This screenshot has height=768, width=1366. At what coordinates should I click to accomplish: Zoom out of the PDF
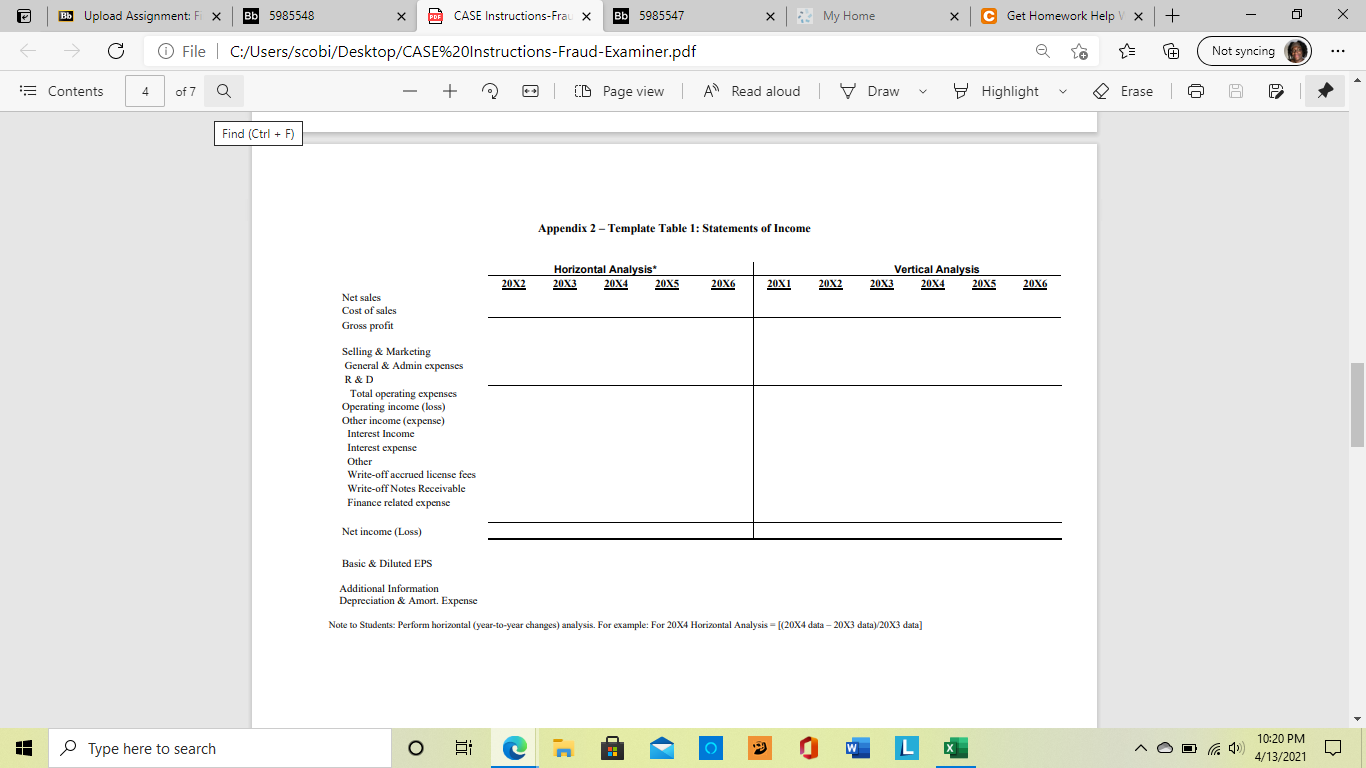[x=410, y=91]
